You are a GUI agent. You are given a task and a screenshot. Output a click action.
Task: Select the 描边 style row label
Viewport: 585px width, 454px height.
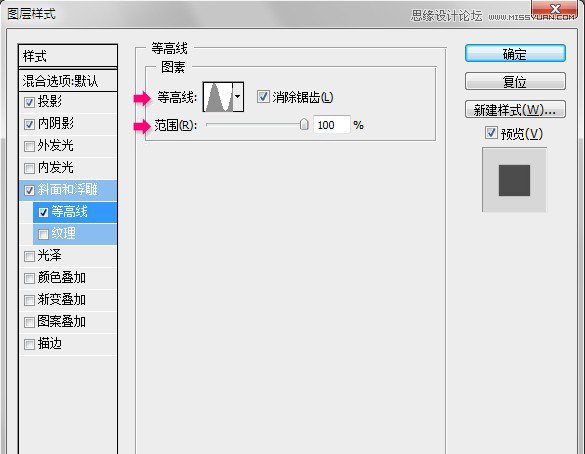coord(50,344)
